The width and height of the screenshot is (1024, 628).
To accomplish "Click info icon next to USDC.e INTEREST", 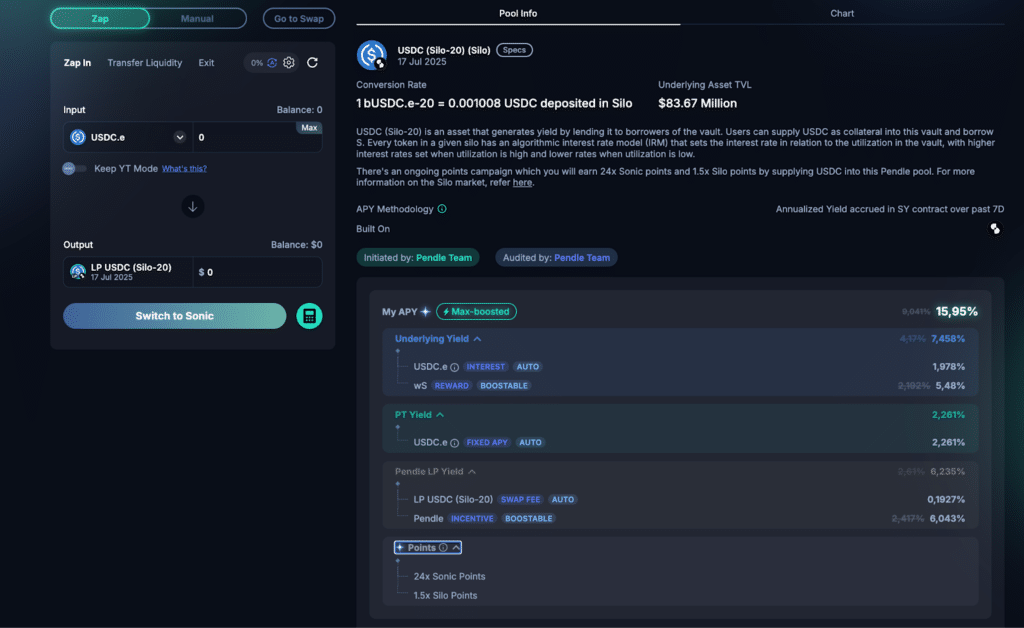I will (455, 367).
